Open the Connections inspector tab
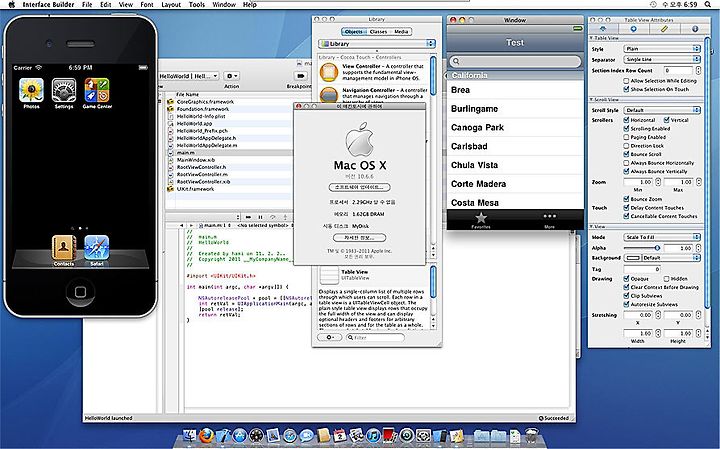Image resolution: width=720 pixels, height=449 pixels. (633, 29)
